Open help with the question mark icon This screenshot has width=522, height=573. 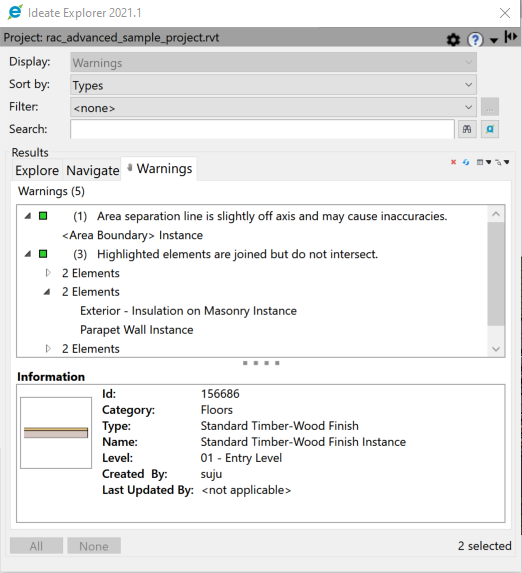pos(475,39)
